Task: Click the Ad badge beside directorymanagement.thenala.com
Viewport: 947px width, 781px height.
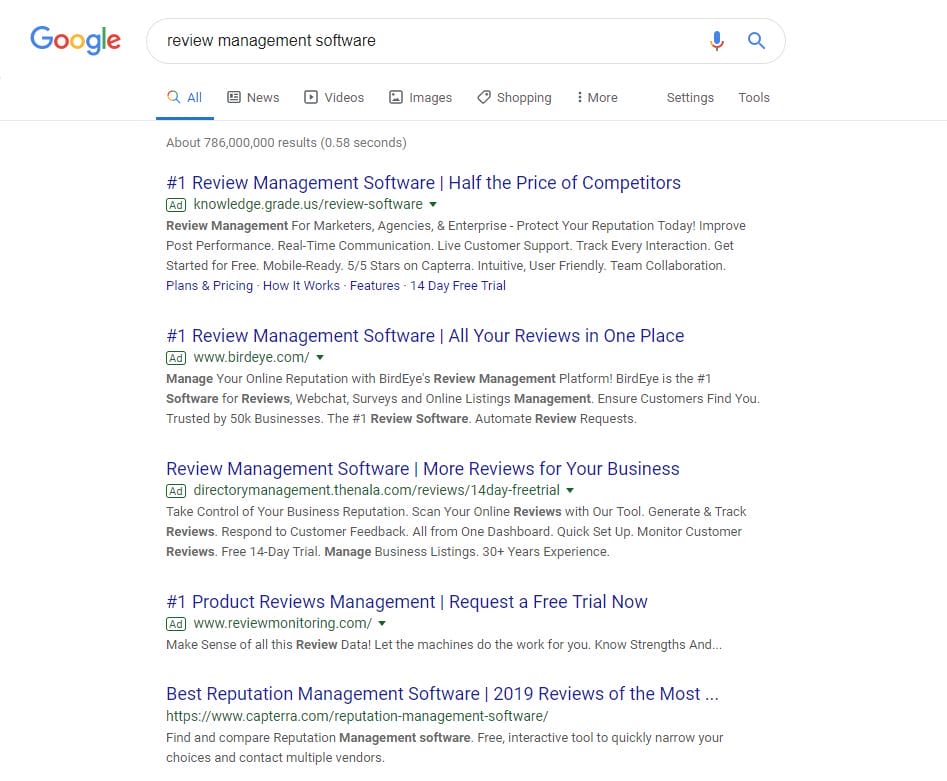Action: [176, 490]
